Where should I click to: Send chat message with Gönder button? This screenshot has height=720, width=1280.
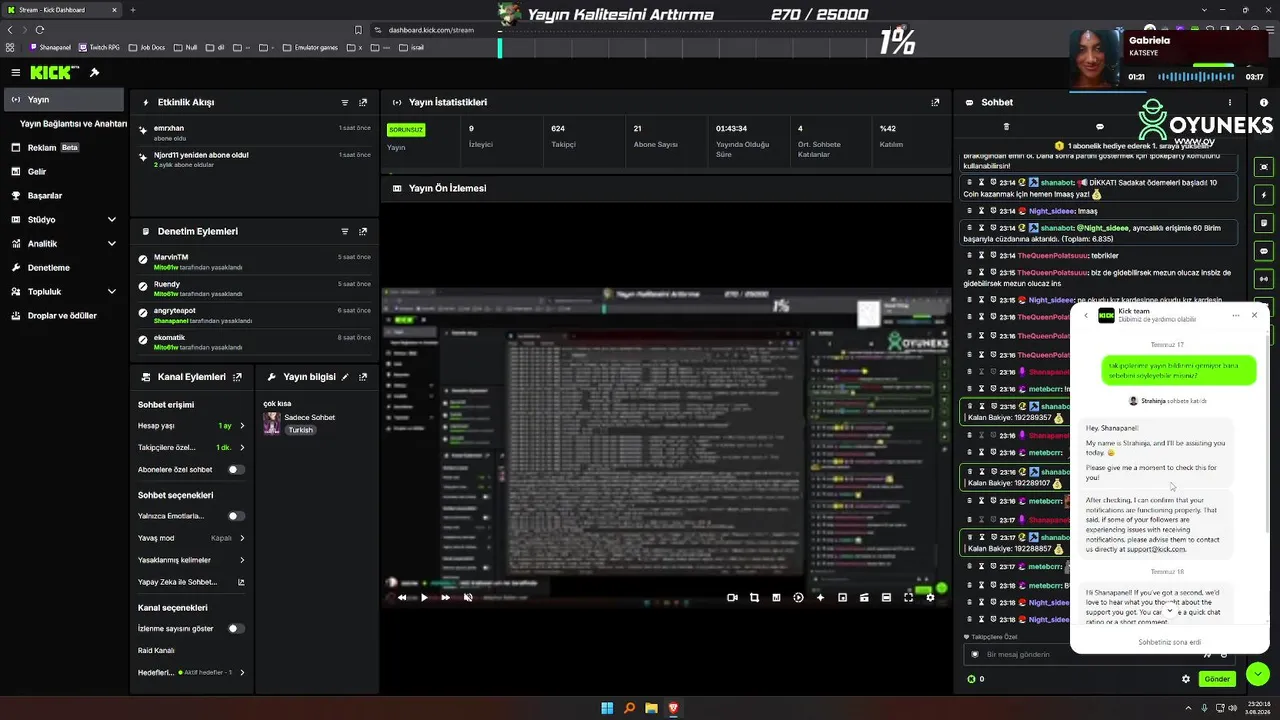coord(1217,679)
